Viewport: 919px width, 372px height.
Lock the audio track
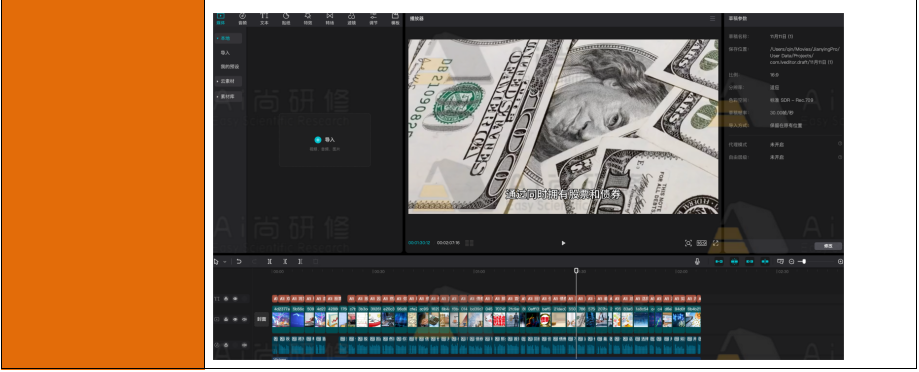226,345
